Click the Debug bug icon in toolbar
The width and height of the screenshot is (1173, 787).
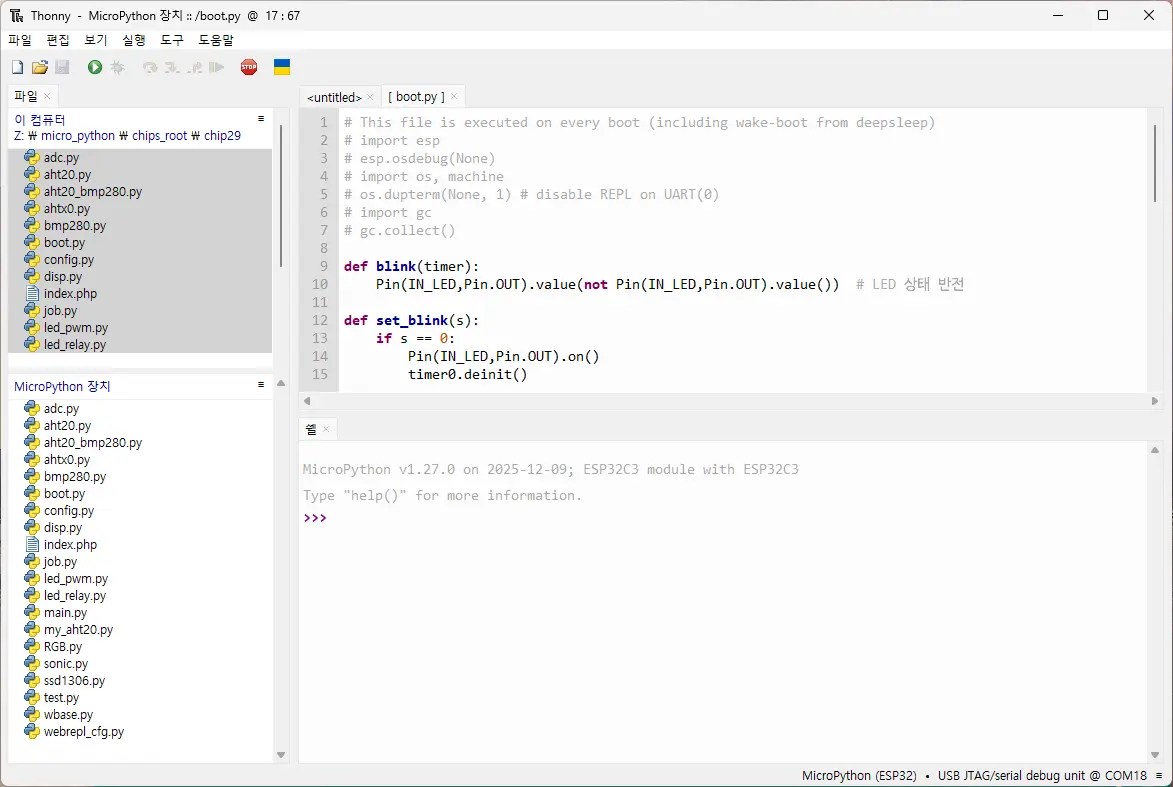117,67
